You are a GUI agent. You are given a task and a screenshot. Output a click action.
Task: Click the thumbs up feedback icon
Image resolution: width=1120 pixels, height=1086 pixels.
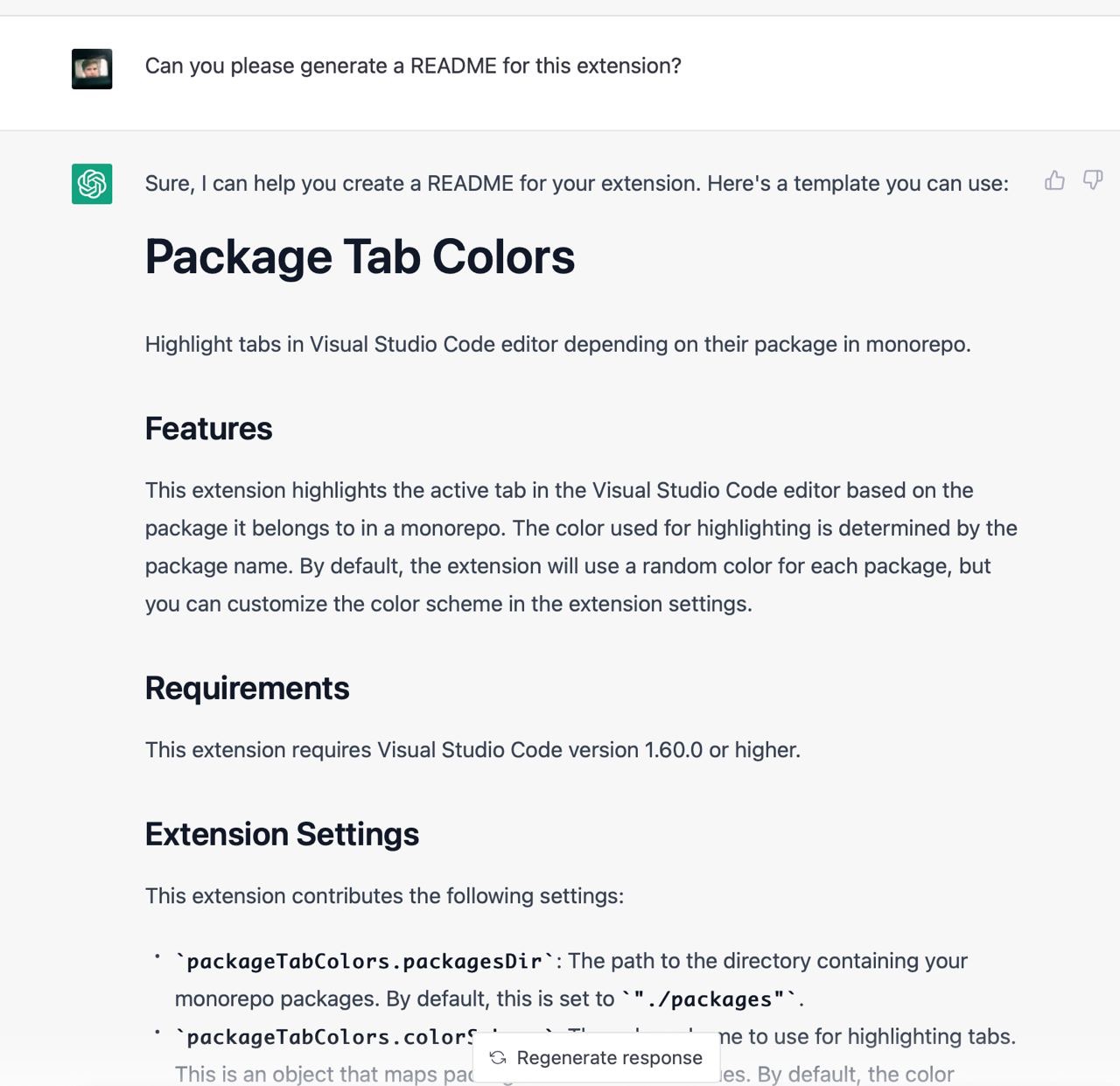tap(1054, 181)
